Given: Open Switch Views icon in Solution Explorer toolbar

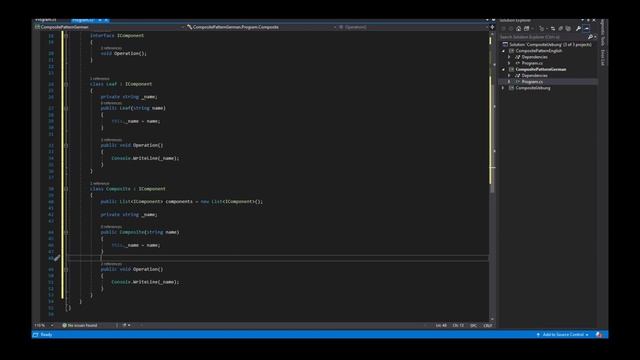Looking at the screenshot, I should (527, 29).
